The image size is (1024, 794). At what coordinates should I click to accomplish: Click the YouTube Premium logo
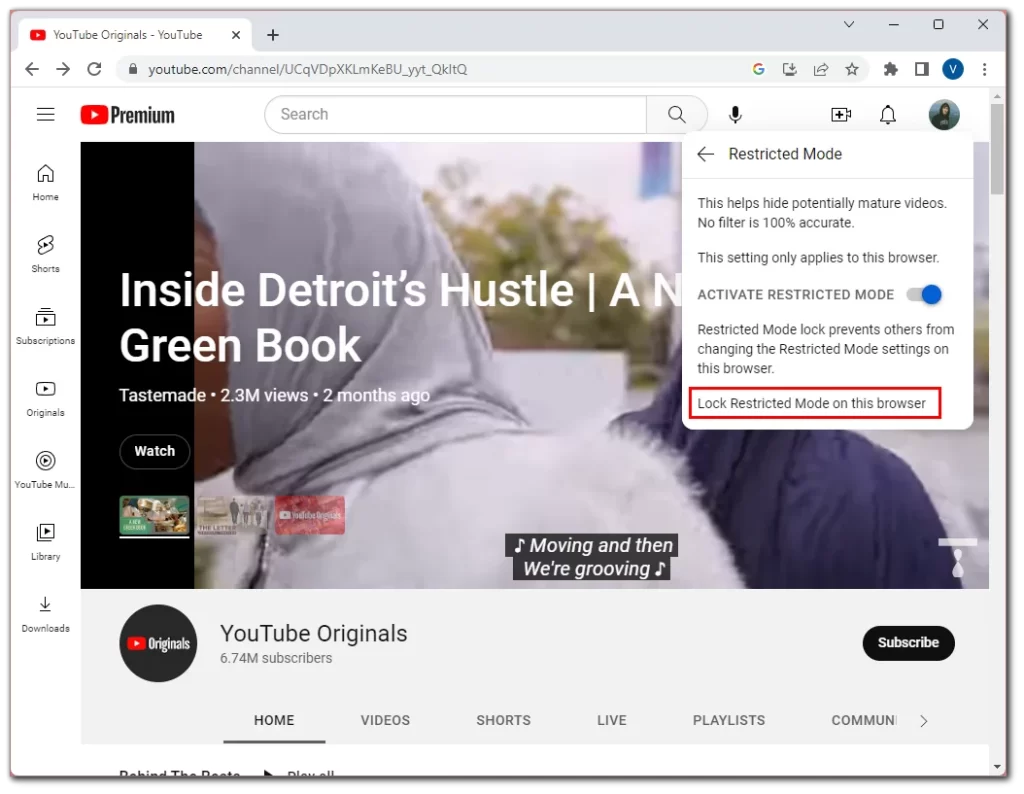127,115
